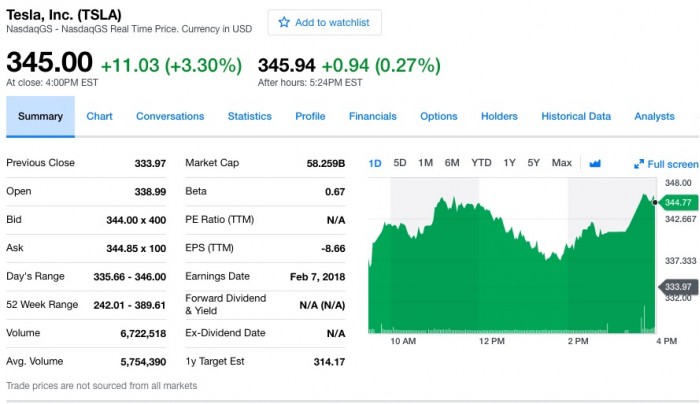Viewport: 700px width, 404px height.
Task: Click the Forward Dividend & Yield label
Action: click(x=225, y=304)
